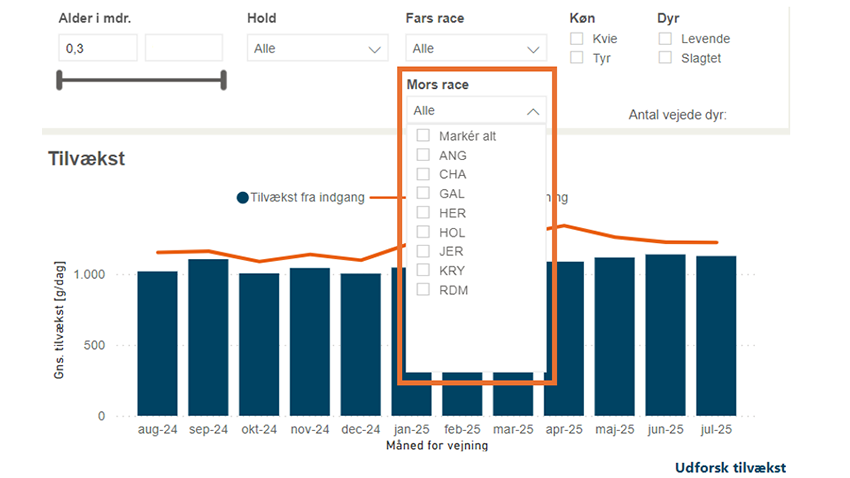Click the empty maximum age field

pos(184,48)
